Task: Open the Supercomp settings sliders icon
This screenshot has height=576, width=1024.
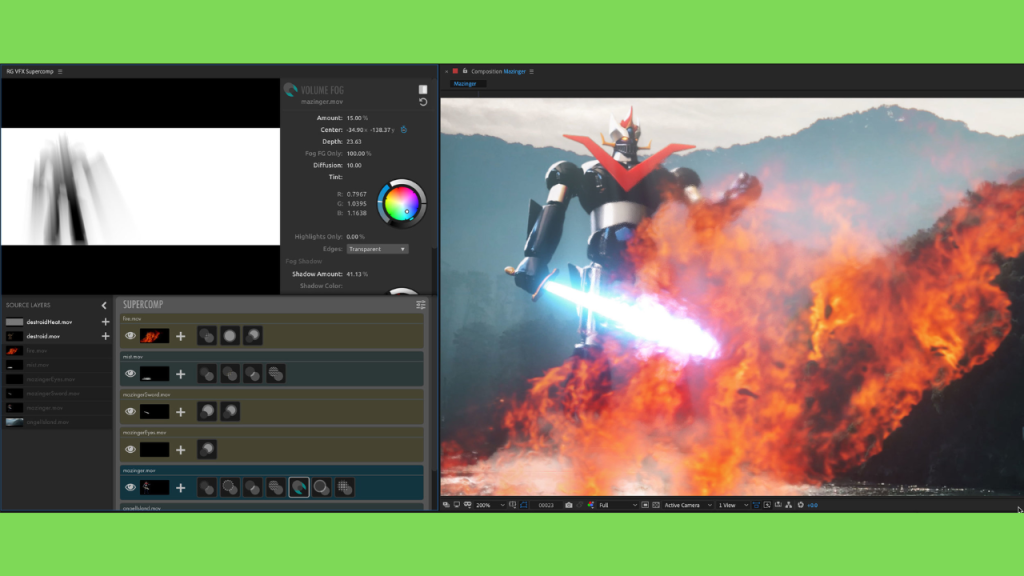Action: pyautogui.click(x=421, y=305)
